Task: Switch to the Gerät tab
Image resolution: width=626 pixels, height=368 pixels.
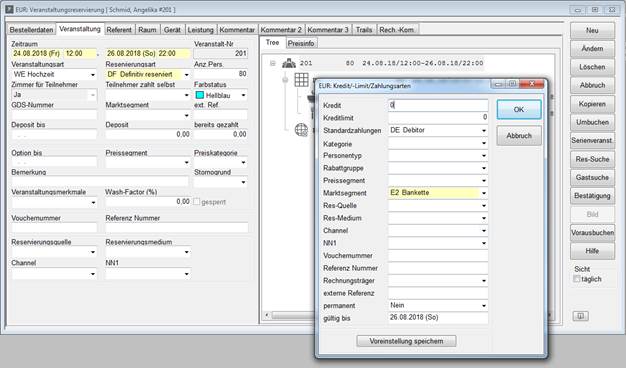Action: 172,30
